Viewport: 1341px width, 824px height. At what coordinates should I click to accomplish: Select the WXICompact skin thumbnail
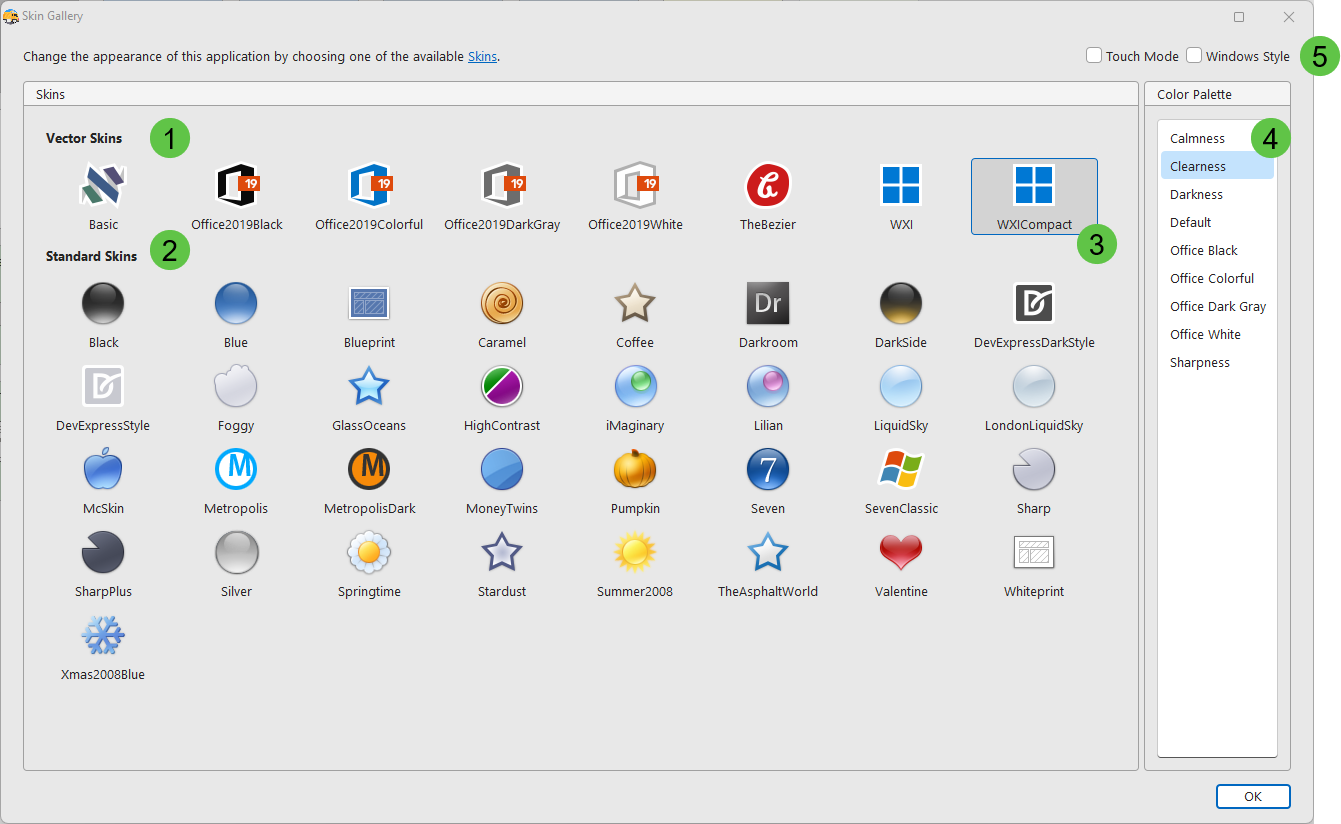click(x=1034, y=196)
